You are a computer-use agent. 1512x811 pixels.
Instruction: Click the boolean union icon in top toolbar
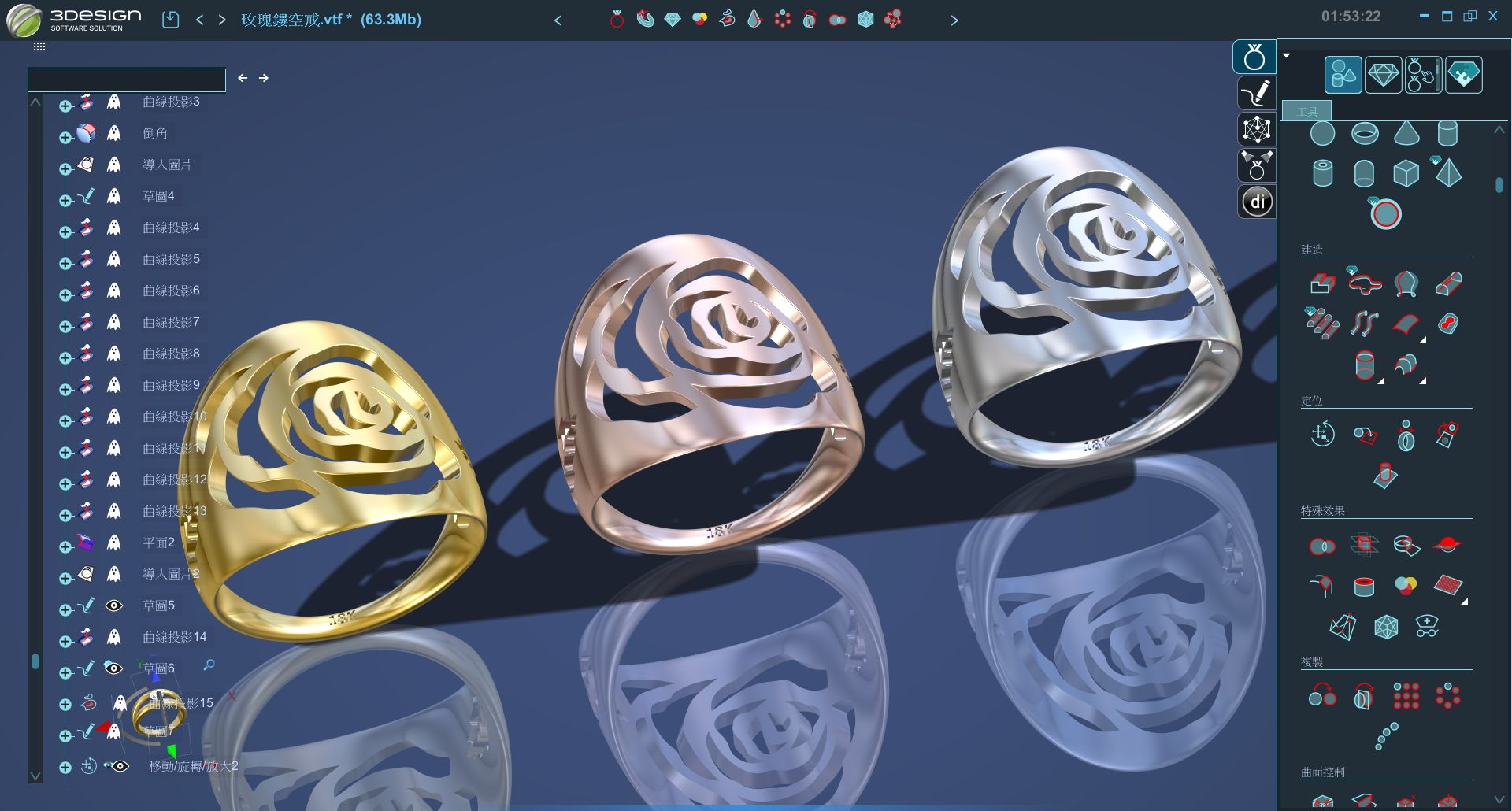click(x=837, y=20)
